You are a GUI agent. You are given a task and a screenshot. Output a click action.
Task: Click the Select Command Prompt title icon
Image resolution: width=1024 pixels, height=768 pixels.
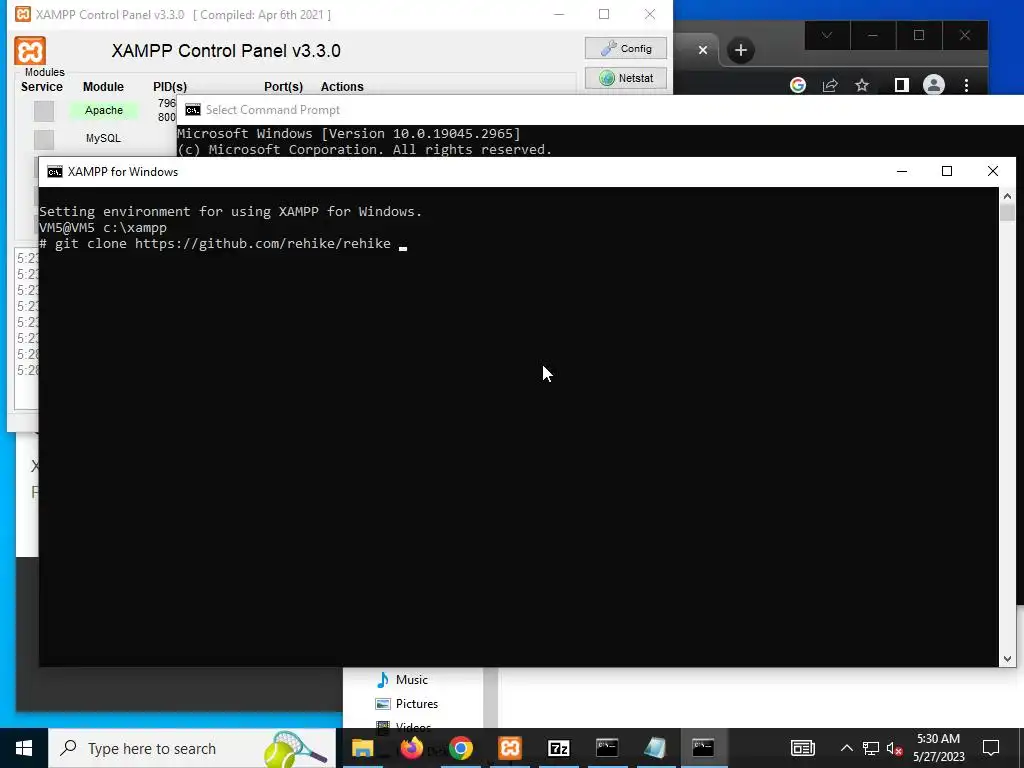coord(193,110)
